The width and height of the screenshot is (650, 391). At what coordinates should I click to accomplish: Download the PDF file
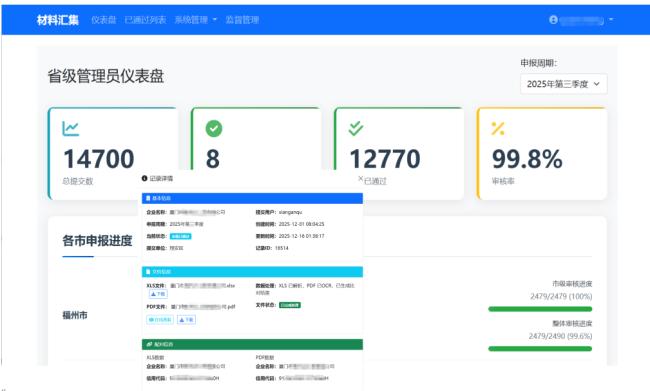pos(187,320)
